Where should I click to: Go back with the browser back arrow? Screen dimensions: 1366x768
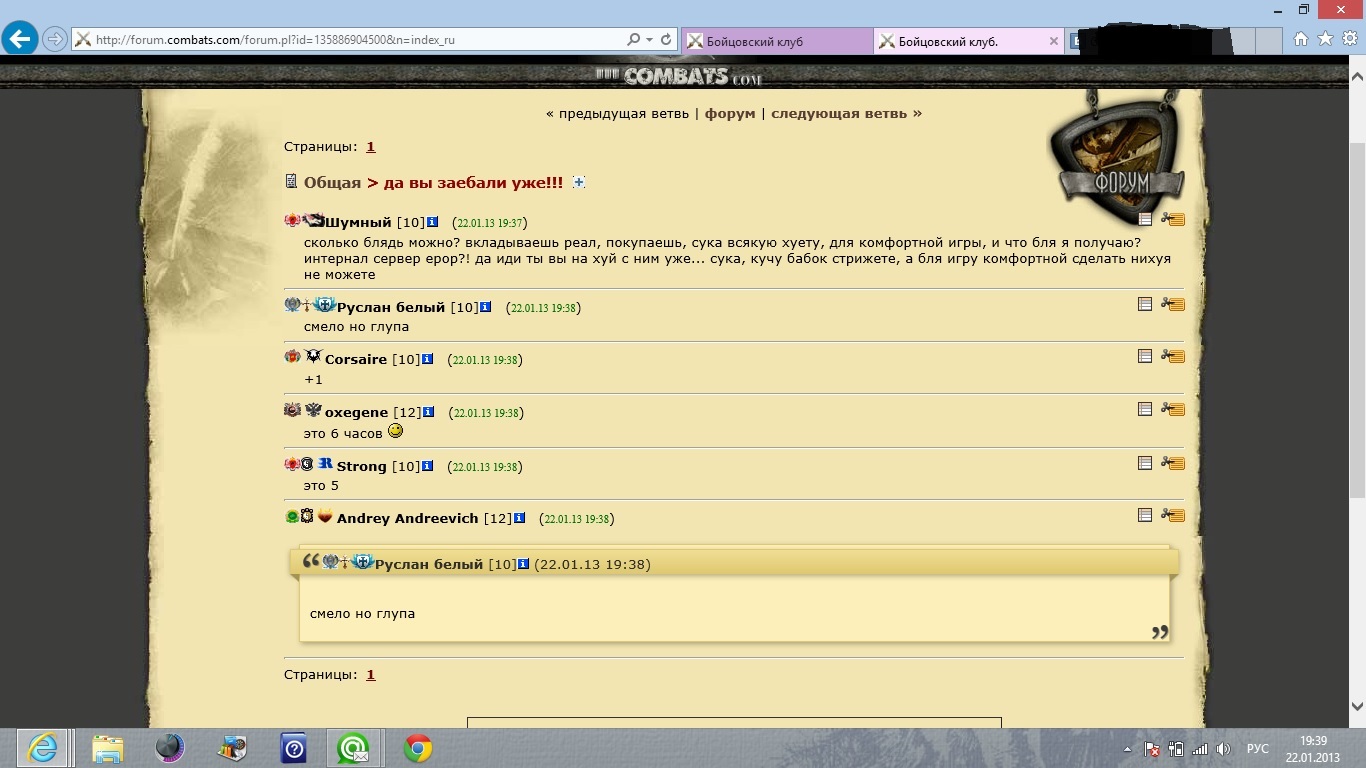(x=20, y=40)
